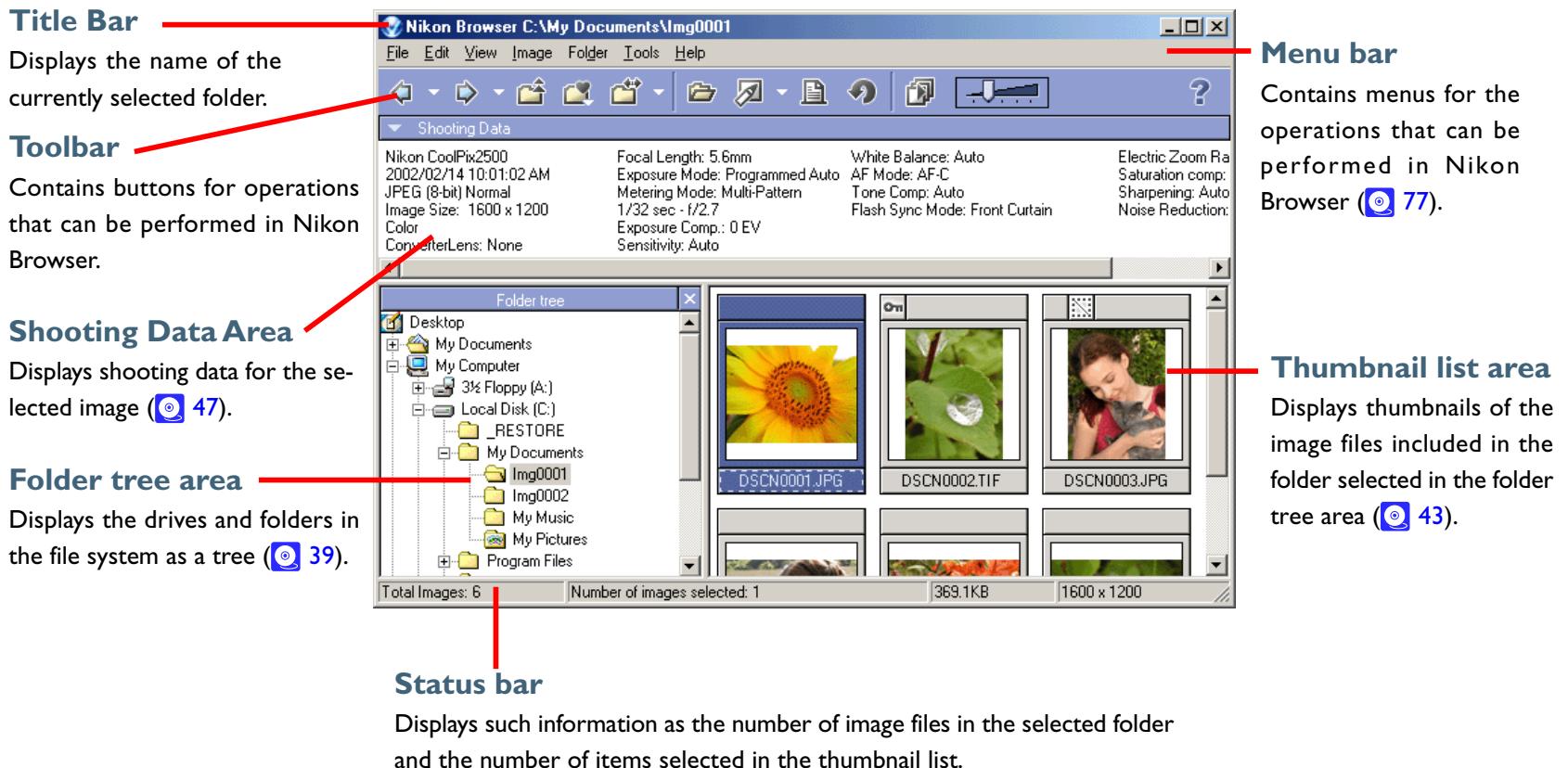This screenshot has height=768, width=1568.
Task: Select Desktop in the folder tree
Action: pos(436,323)
